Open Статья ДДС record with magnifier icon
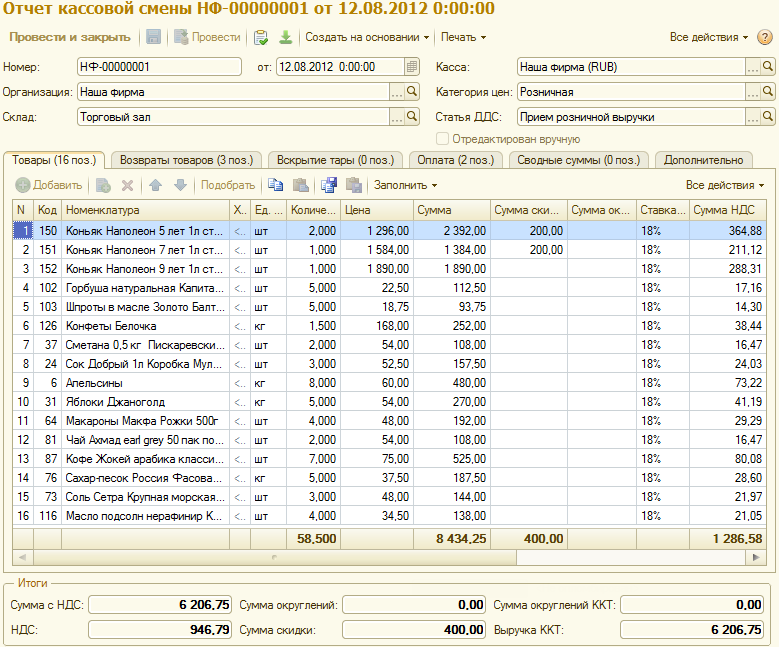The width and height of the screenshot is (779, 647). [x=768, y=116]
